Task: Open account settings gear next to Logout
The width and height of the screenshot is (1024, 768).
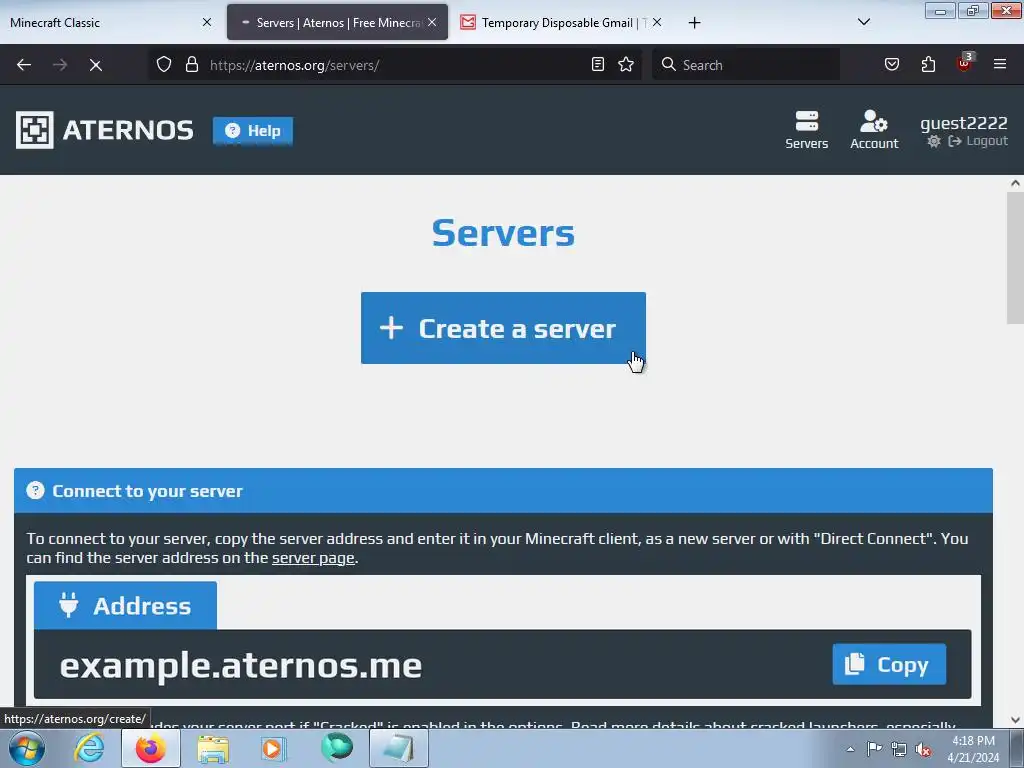Action: pos(934,141)
